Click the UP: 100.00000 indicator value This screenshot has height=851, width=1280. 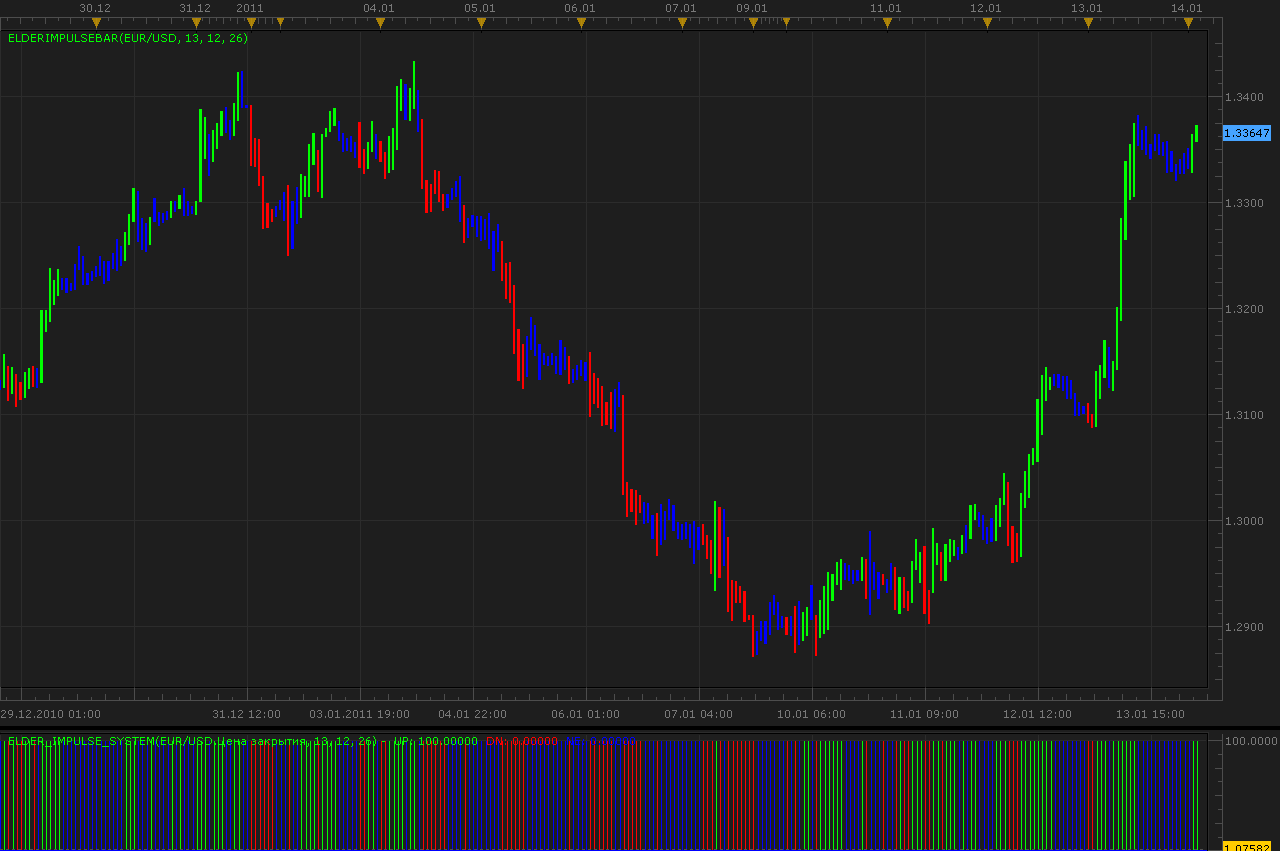coord(436,741)
